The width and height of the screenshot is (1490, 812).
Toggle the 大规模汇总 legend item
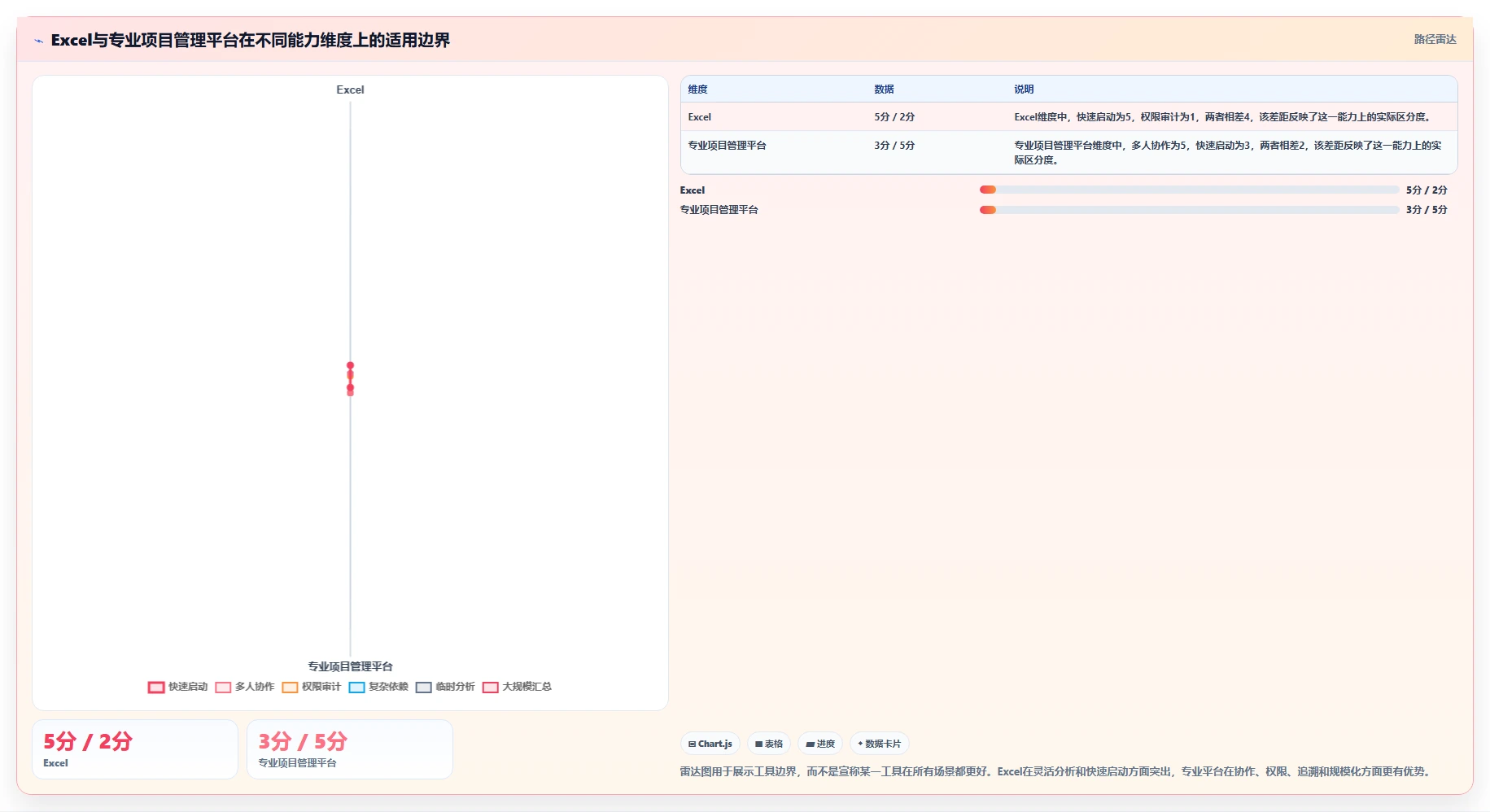pos(517,687)
